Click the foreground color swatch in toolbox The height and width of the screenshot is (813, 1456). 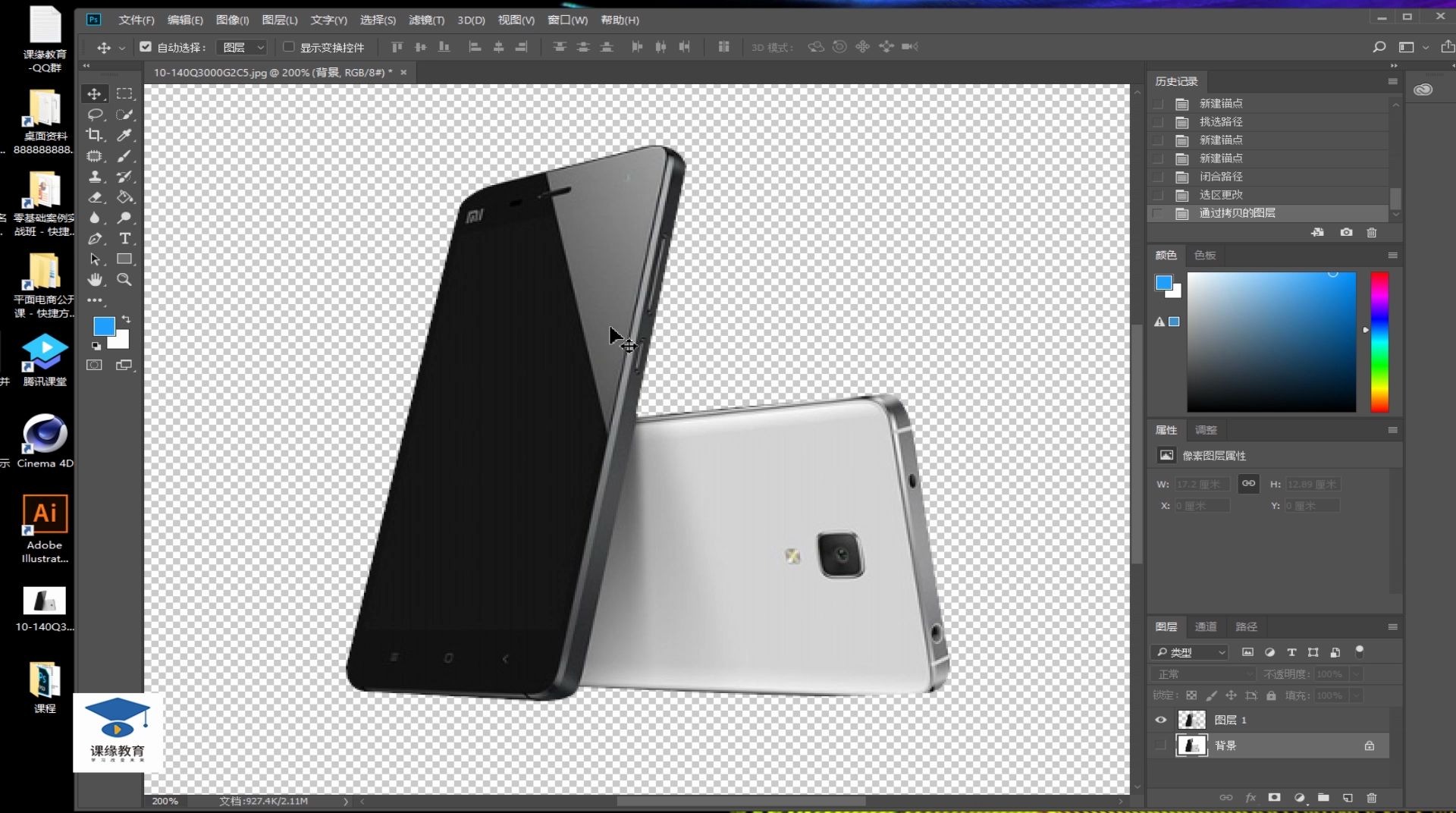coord(104,326)
